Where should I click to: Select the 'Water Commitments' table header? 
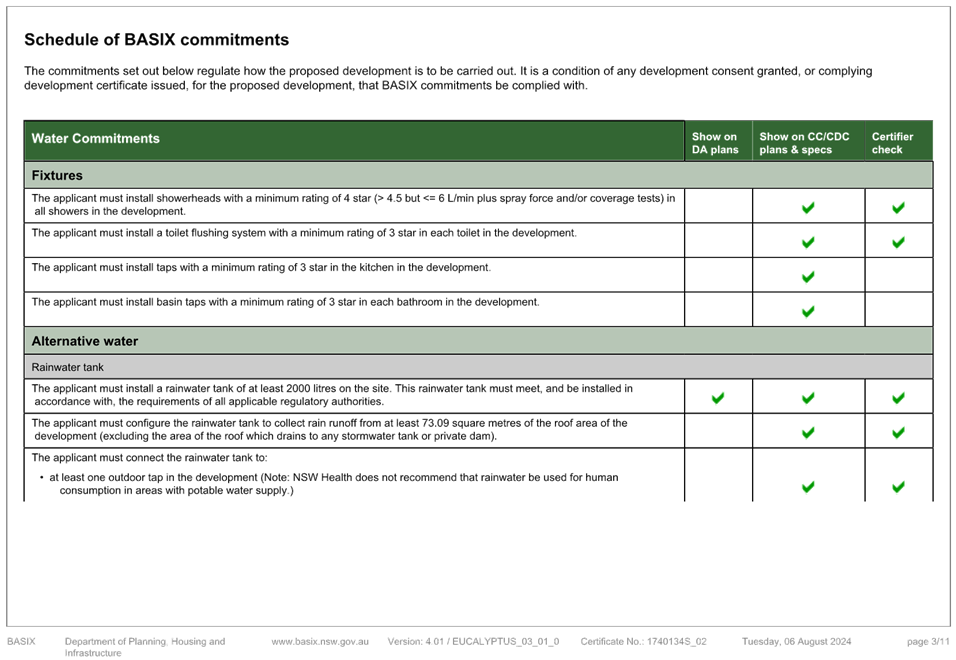click(x=354, y=141)
